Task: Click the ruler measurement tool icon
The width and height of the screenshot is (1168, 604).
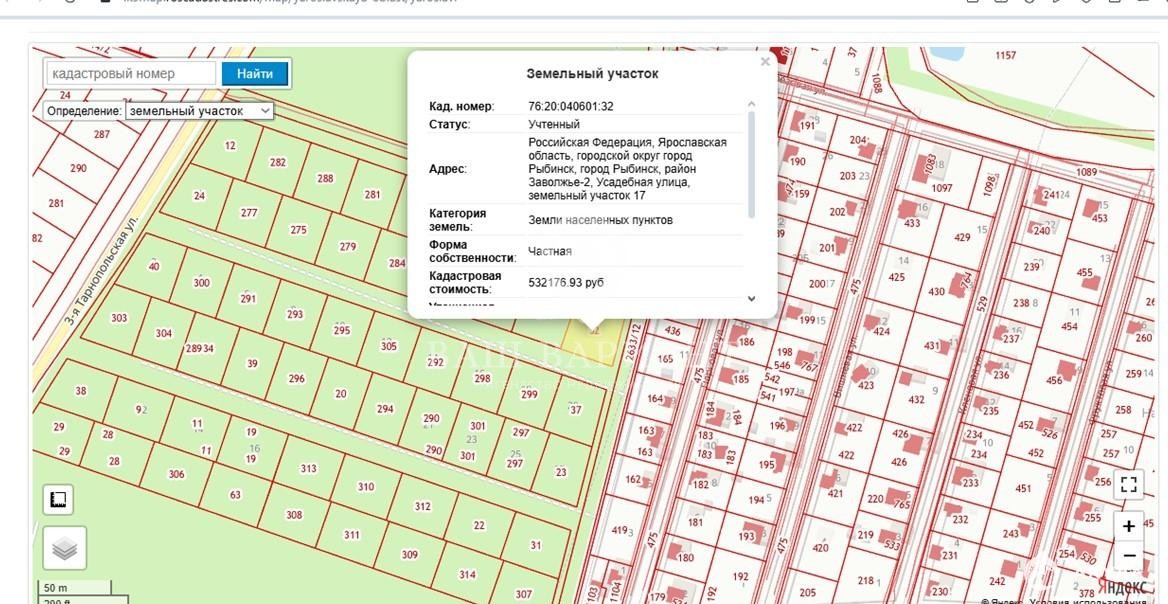Action: [x=59, y=499]
